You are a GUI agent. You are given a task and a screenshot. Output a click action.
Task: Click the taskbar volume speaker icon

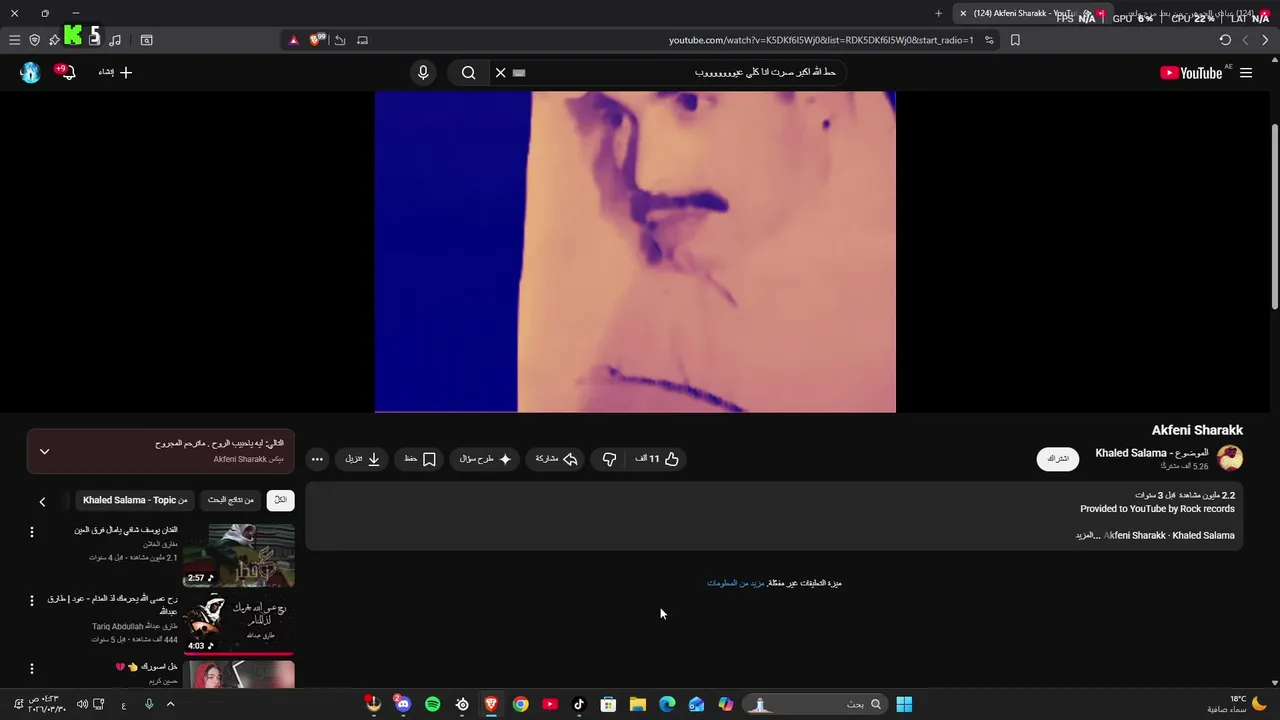pyautogui.click(x=82, y=704)
